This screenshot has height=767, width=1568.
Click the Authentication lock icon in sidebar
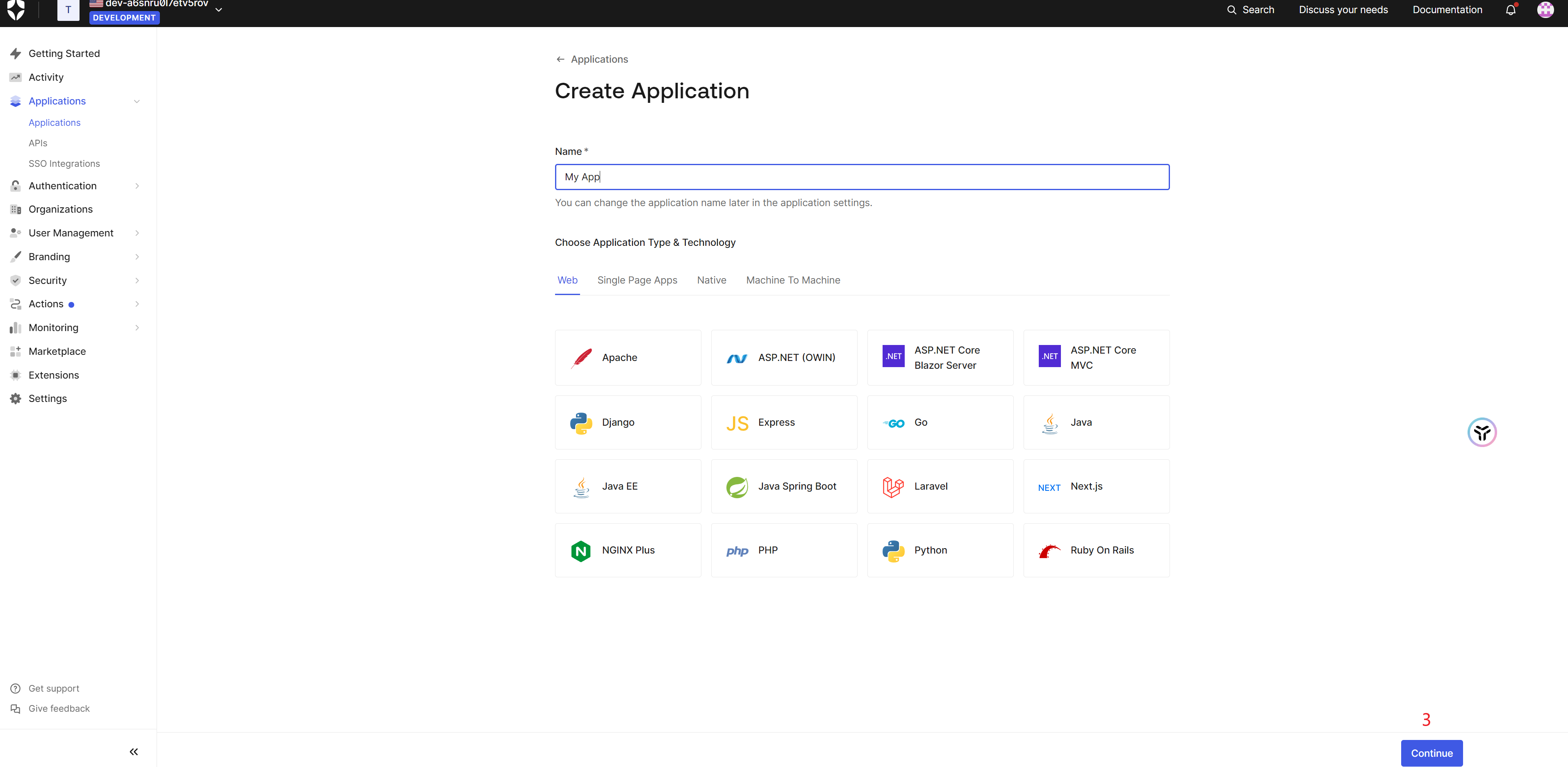(x=16, y=186)
